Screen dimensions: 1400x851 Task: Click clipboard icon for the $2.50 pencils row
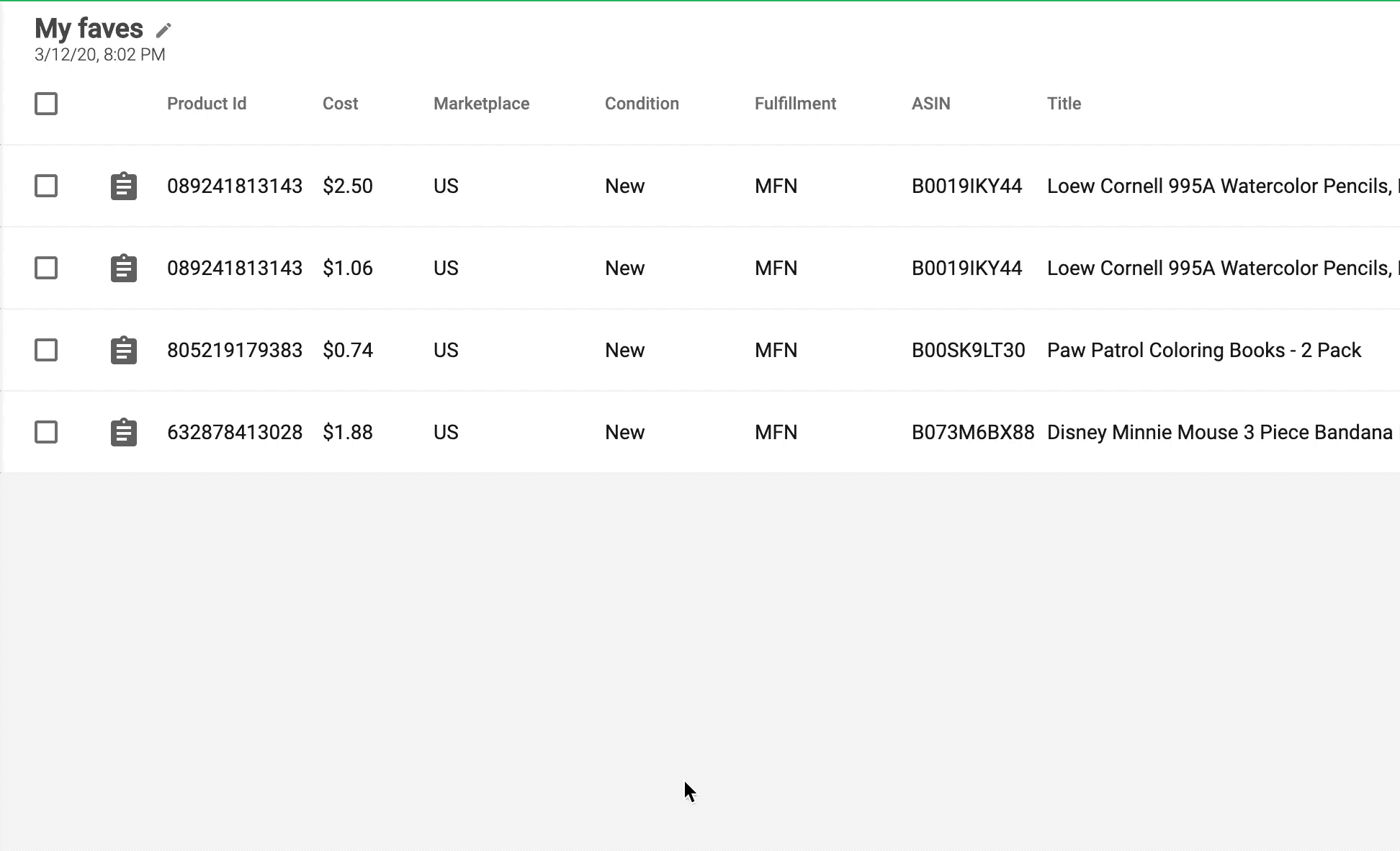point(124,186)
